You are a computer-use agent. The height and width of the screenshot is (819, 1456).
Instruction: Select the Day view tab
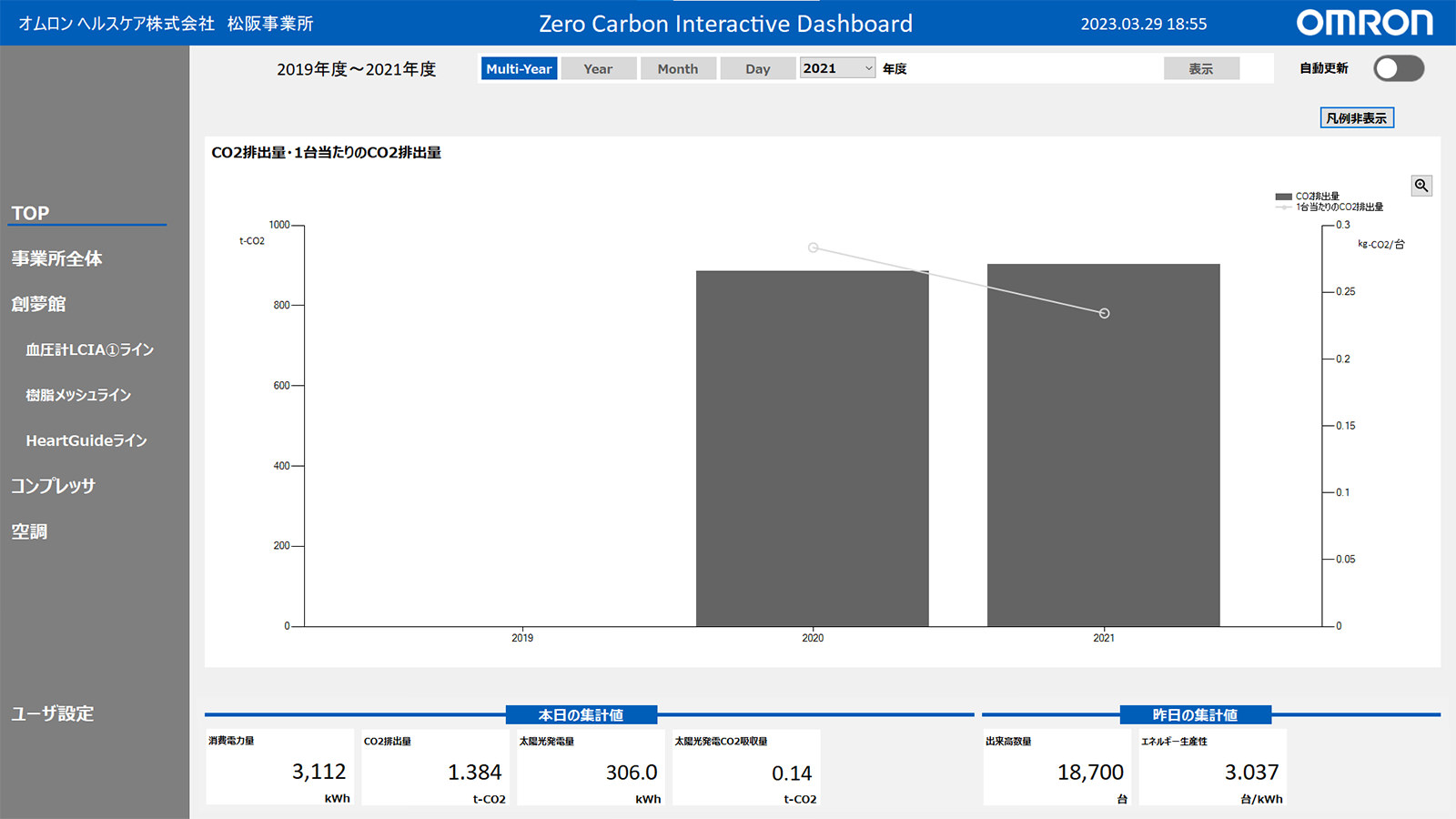[x=757, y=68]
